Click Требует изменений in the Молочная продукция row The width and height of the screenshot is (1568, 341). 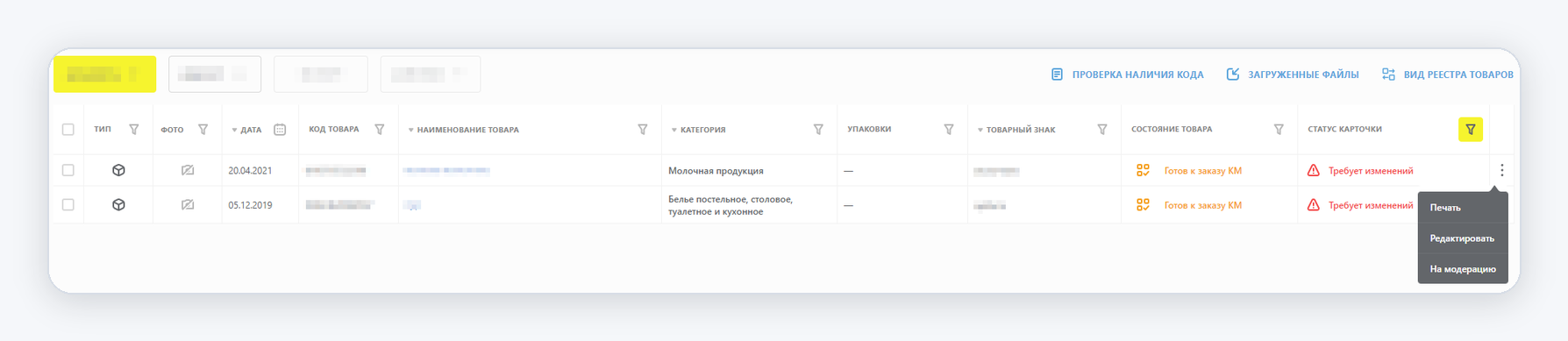(x=1371, y=171)
